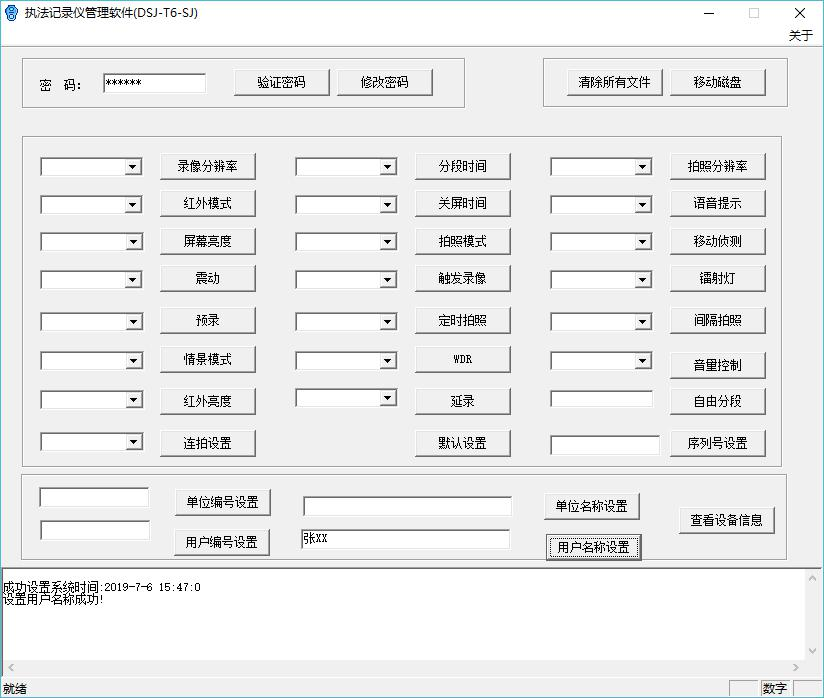Screen dimensions: 824x698
Task: Click the 验证密码 button
Action: (x=281, y=82)
